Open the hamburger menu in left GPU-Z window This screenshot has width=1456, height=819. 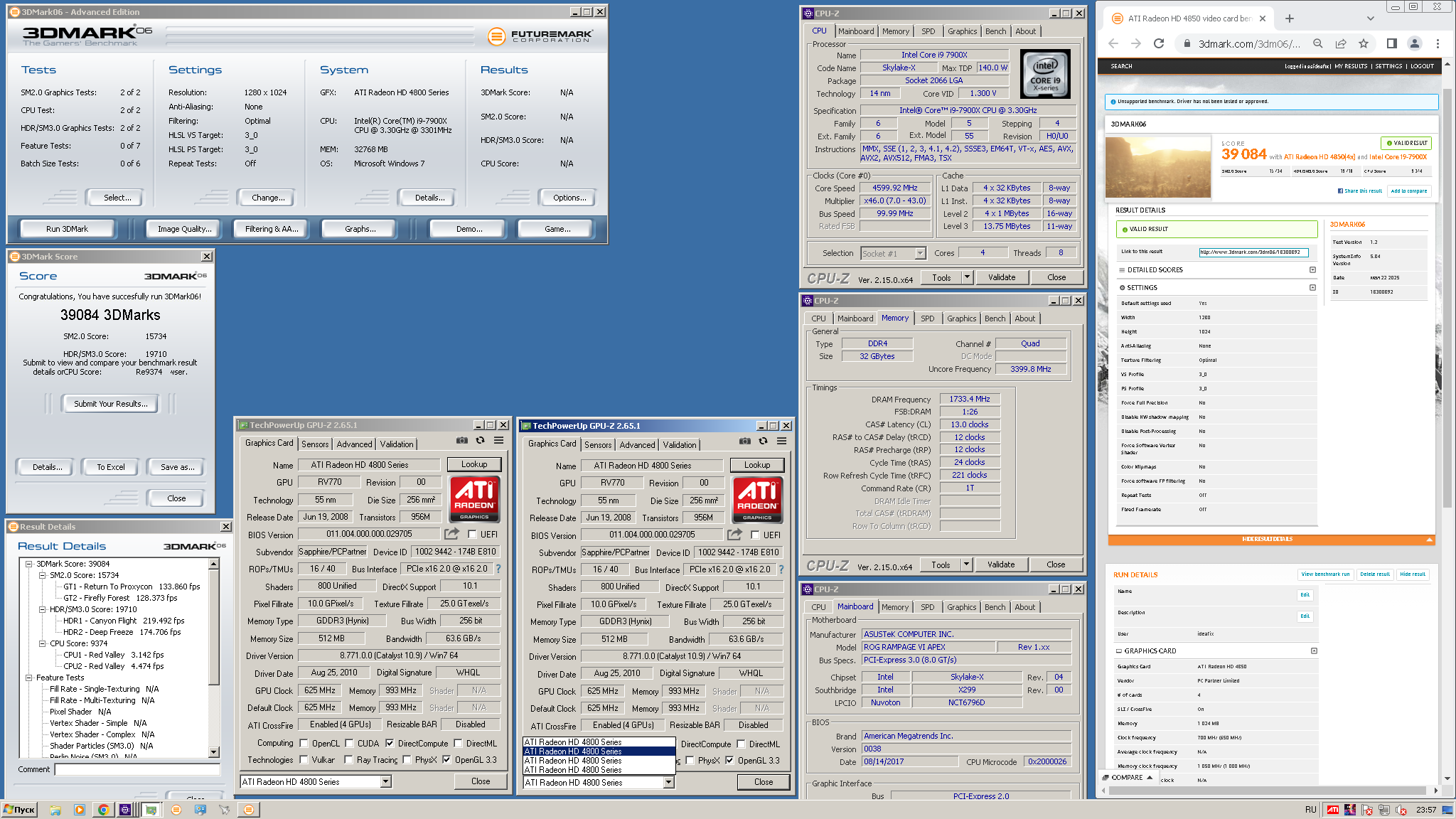[x=499, y=441]
